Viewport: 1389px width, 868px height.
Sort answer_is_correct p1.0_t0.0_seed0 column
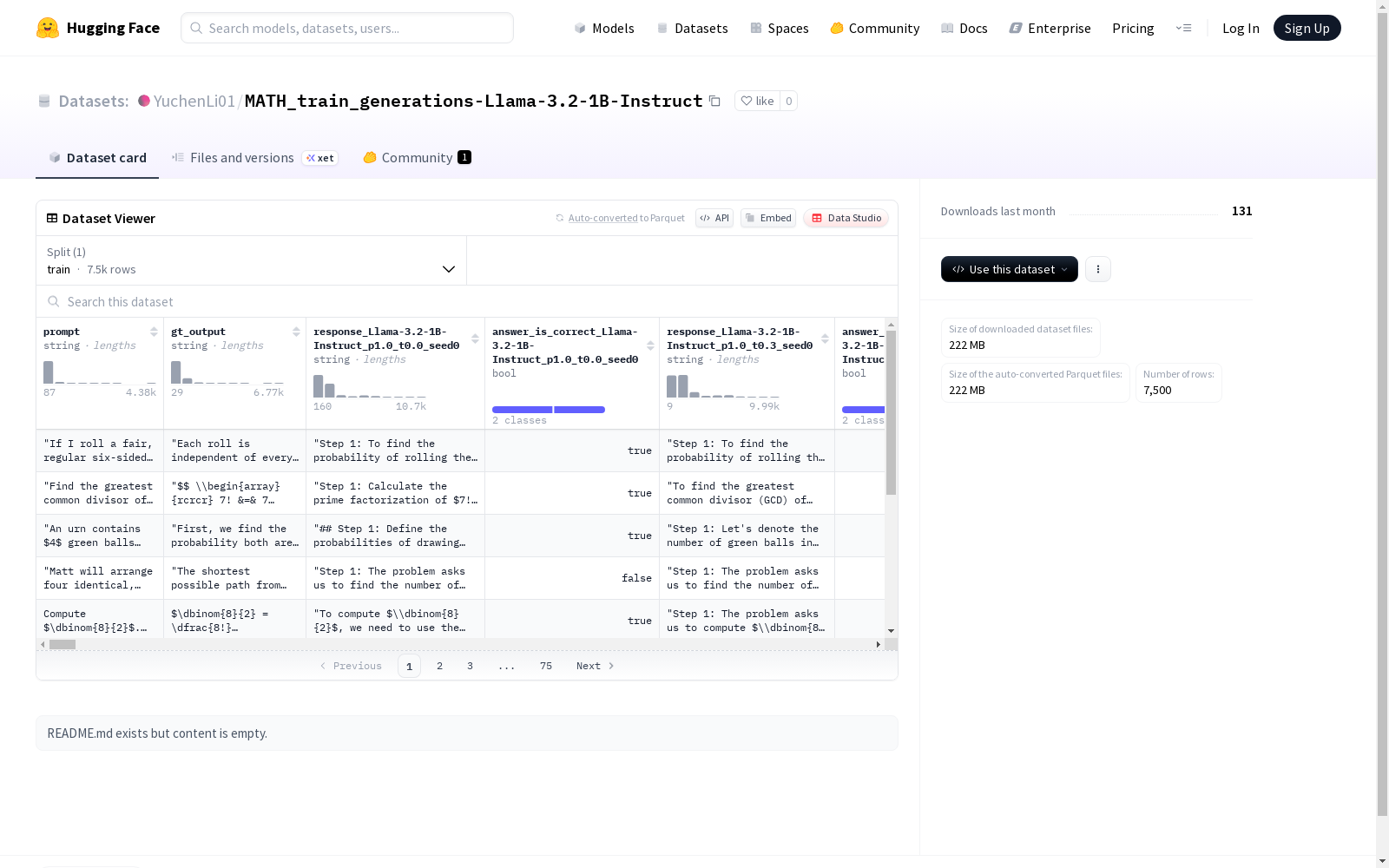pyautogui.click(x=650, y=345)
